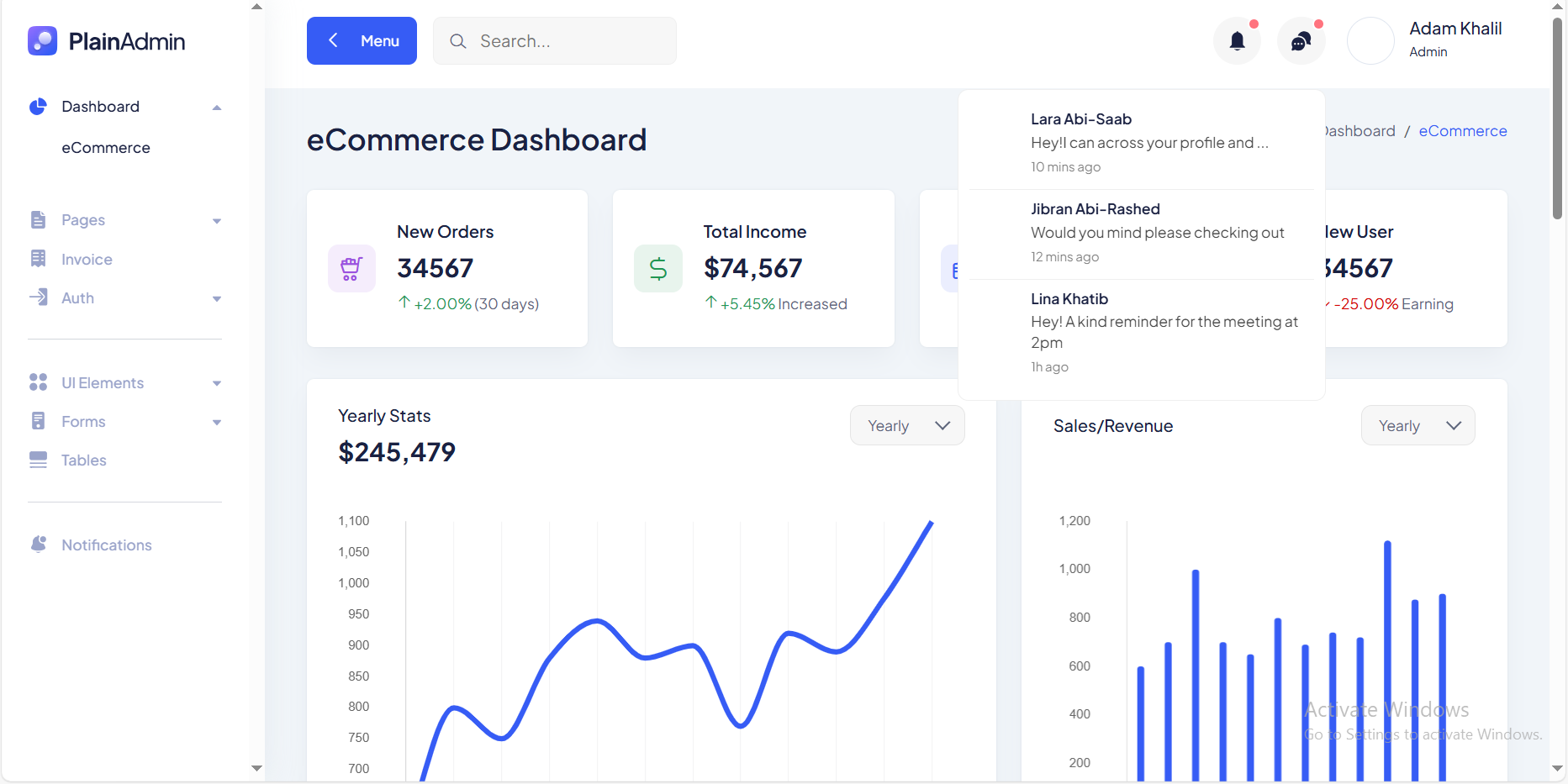Screen dimensions: 1568x784
Task: Click the notification bell icon
Action: [x=1237, y=41]
